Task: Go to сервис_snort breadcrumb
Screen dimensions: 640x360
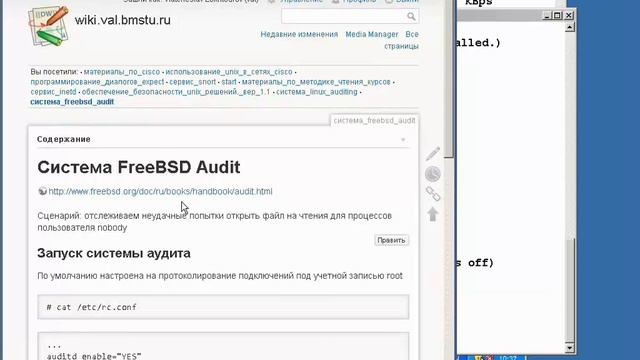Action: [193, 82]
